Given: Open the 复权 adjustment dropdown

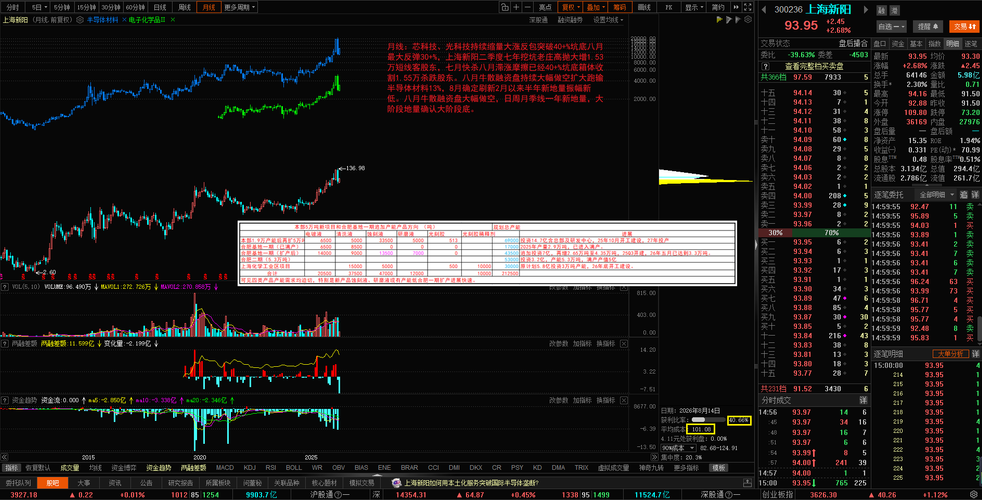Looking at the screenshot, I should click(570, 8).
